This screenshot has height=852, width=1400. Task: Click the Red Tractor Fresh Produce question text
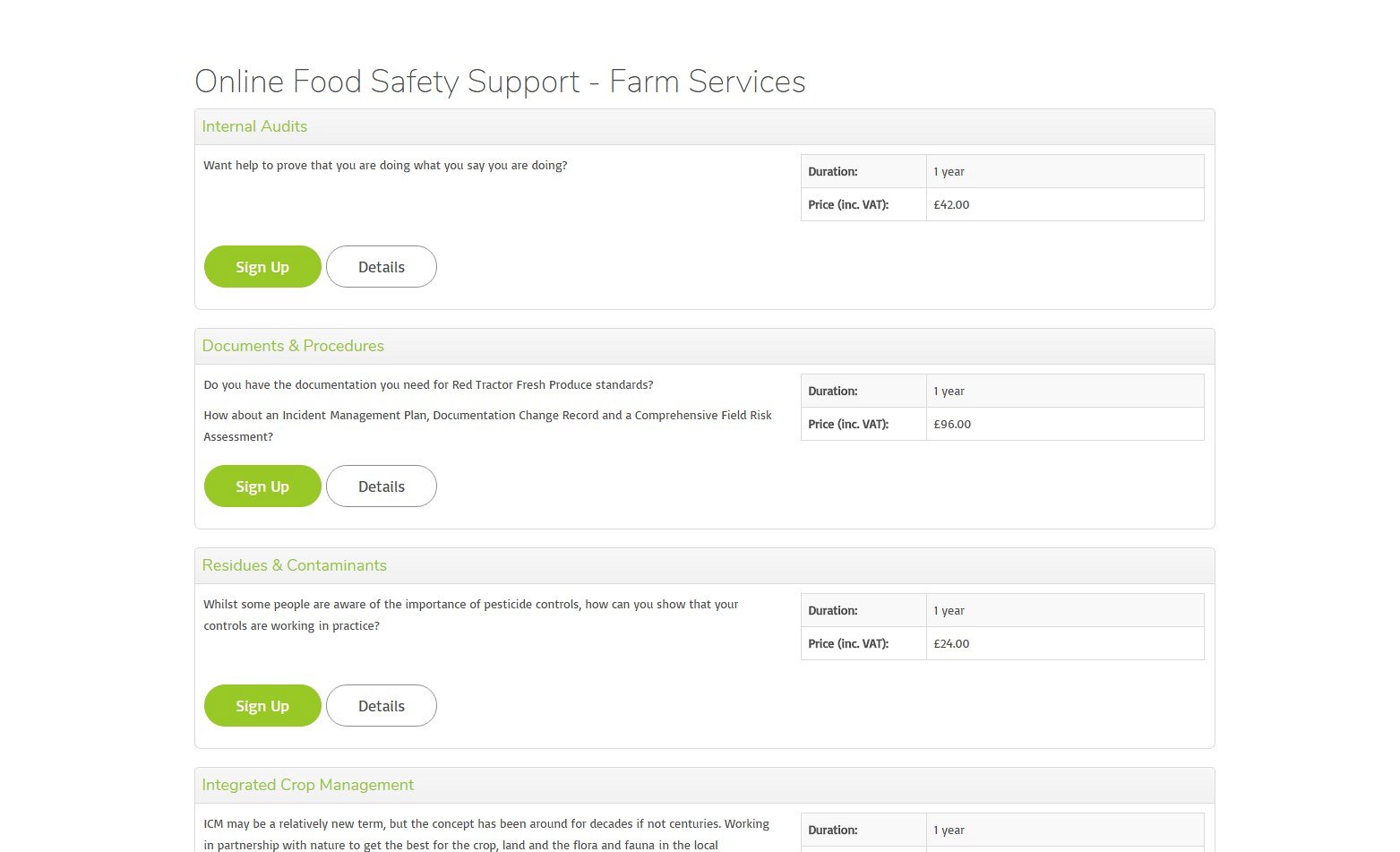click(x=428, y=385)
